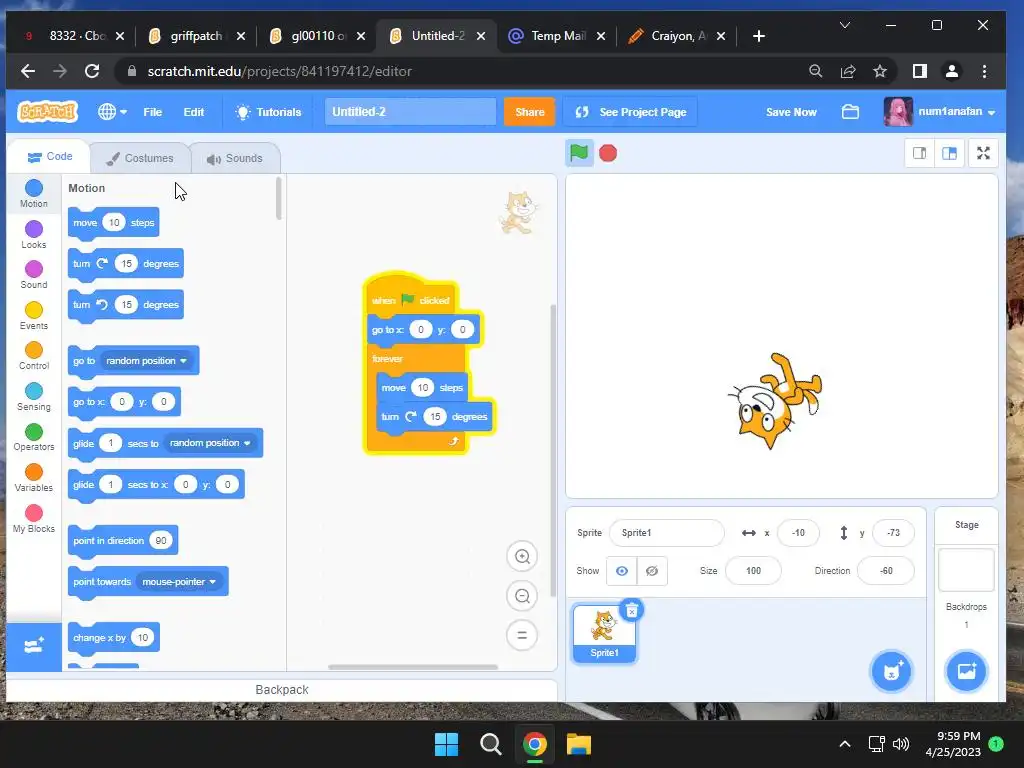
Task: Click Save Now
Action: [791, 112]
